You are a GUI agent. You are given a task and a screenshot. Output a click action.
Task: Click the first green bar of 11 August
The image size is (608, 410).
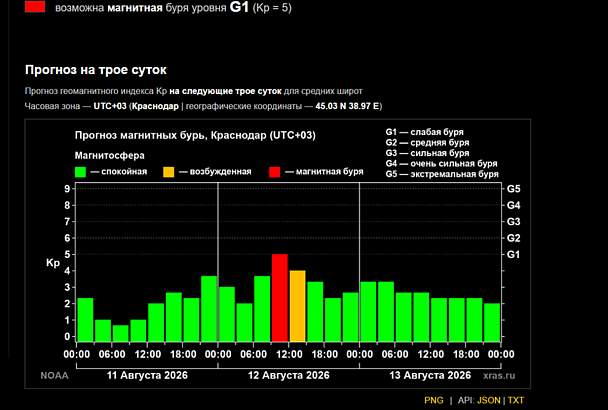(85, 320)
